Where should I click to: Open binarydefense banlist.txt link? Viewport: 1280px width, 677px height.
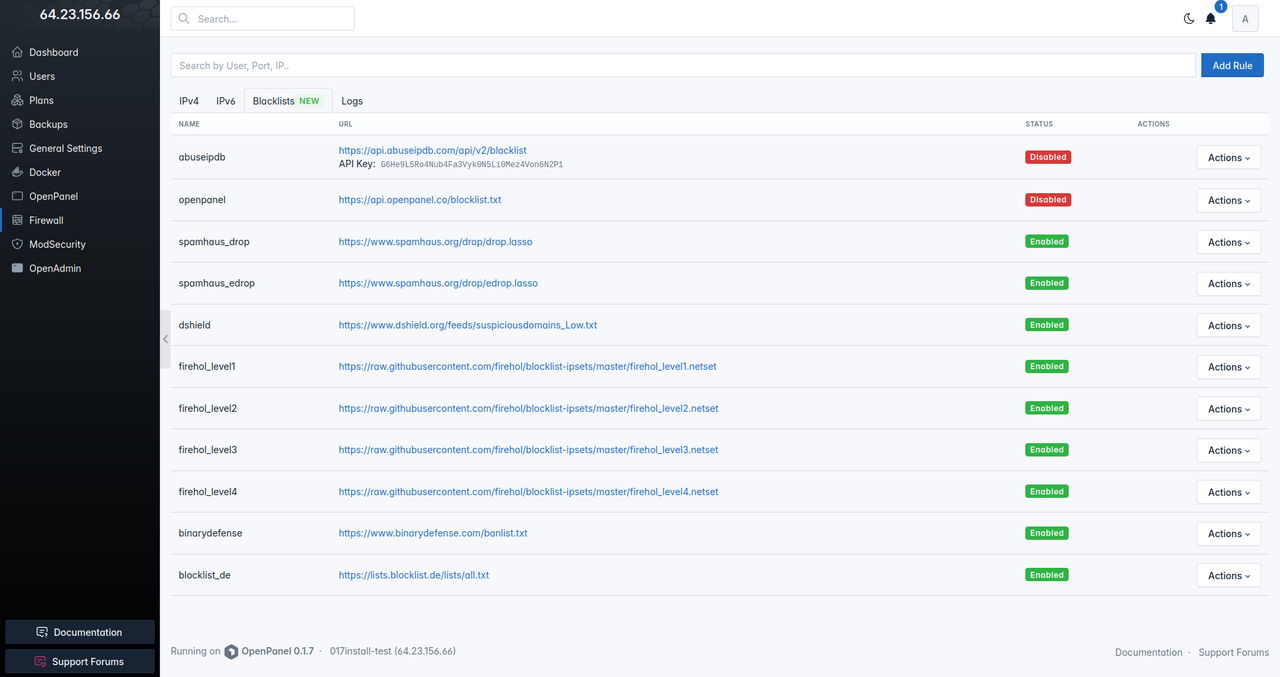point(433,533)
